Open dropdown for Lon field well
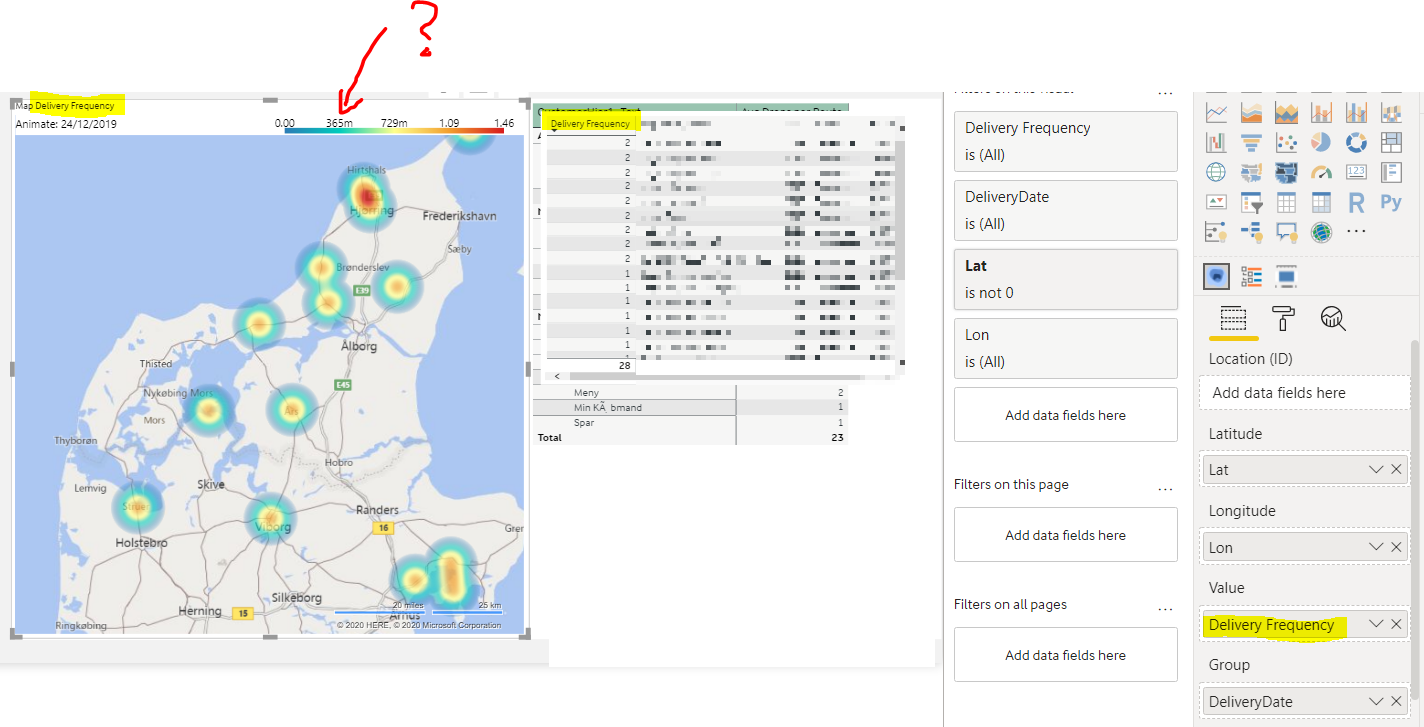The height and width of the screenshot is (727, 1424). (1376, 547)
